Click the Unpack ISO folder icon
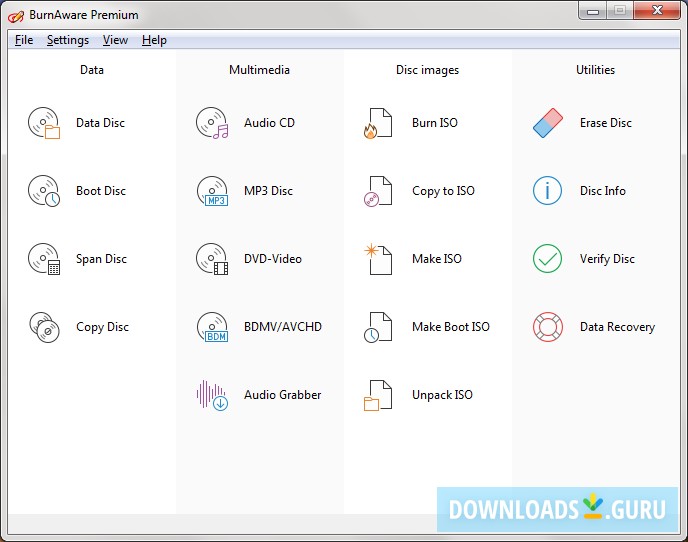This screenshot has height=542, width=688. coord(378,395)
